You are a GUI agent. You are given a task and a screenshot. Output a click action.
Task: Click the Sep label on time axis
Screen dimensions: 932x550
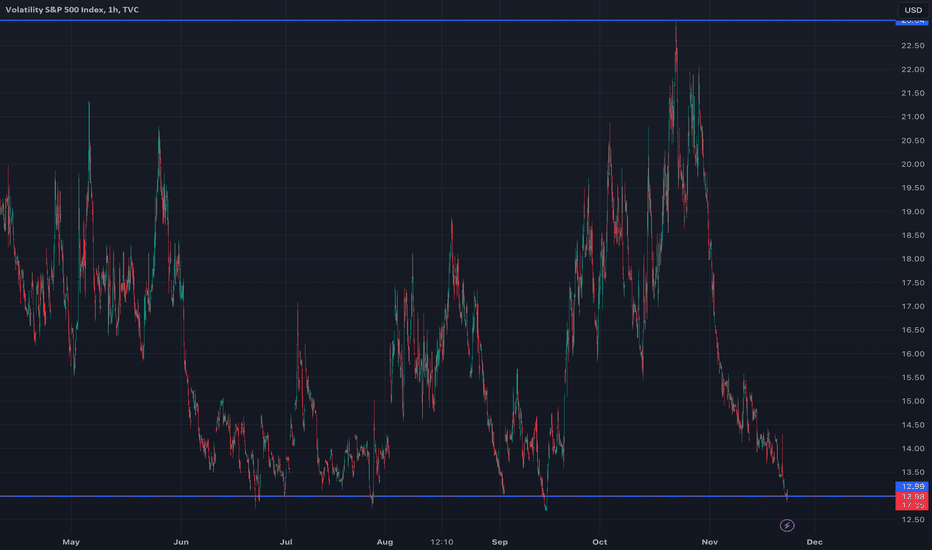(500, 542)
